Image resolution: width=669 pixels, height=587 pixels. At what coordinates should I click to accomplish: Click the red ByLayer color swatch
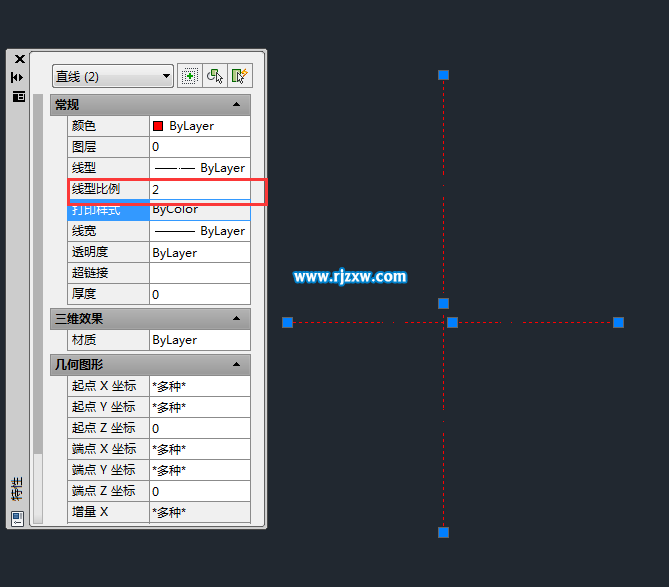pyautogui.click(x=158, y=126)
